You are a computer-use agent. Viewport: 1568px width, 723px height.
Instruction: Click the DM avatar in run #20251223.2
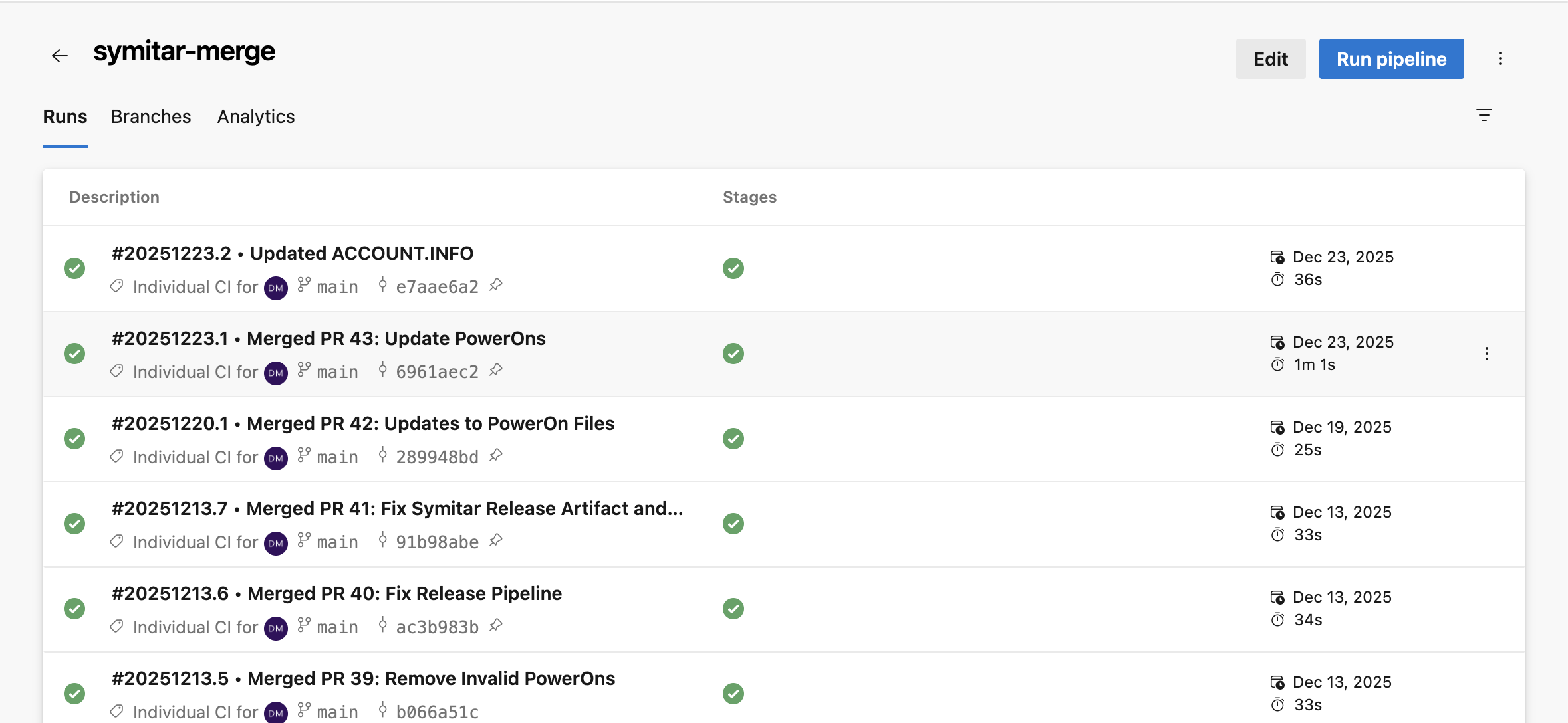[276, 288]
